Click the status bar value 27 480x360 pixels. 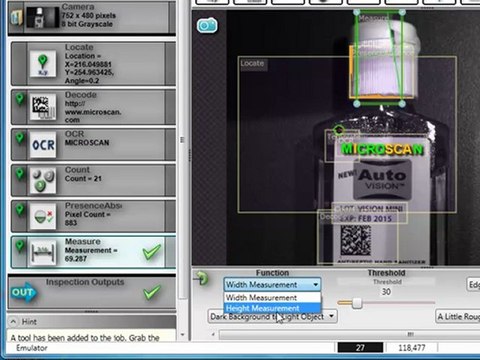point(360,348)
